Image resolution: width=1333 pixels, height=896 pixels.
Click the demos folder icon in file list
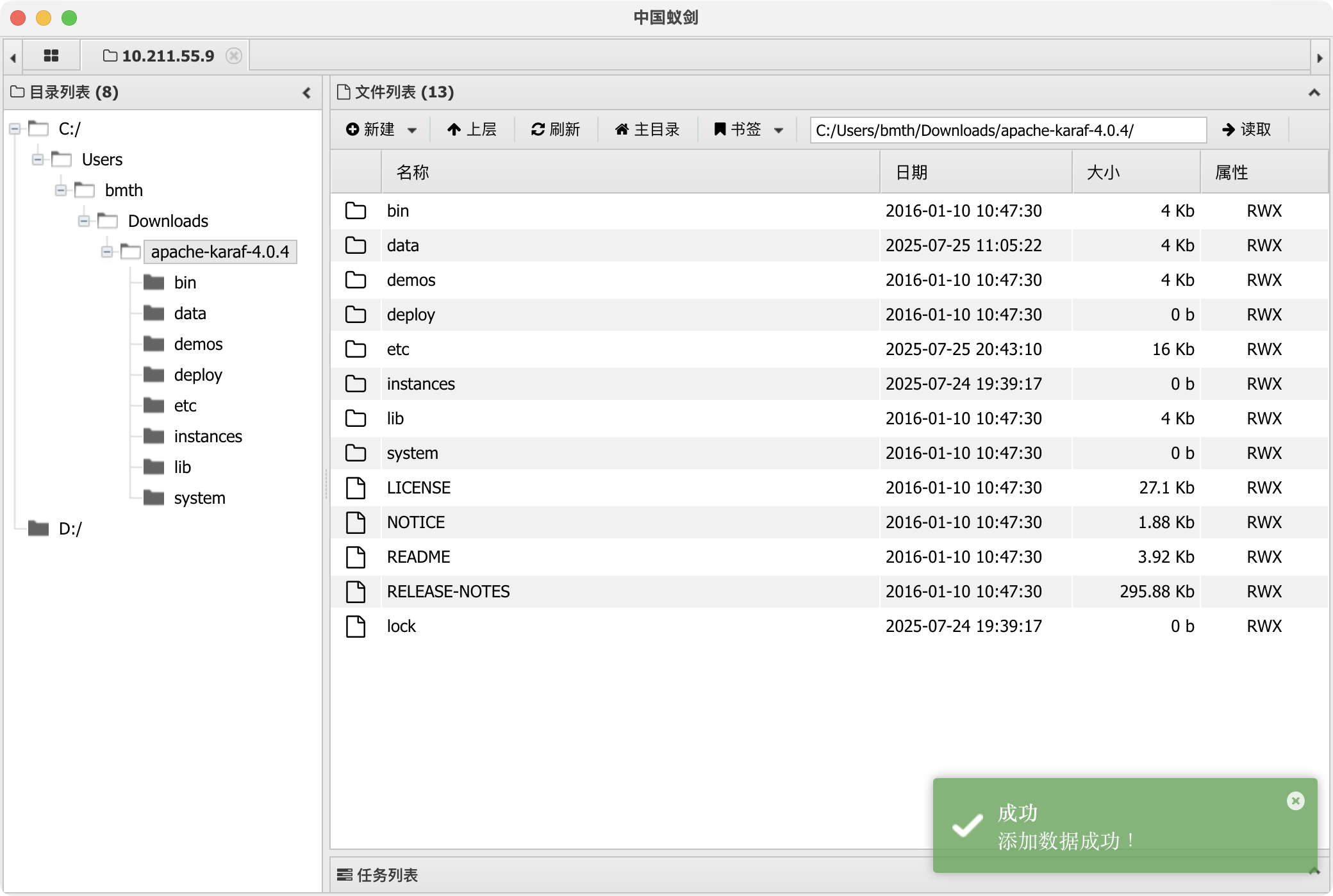(356, 280)
